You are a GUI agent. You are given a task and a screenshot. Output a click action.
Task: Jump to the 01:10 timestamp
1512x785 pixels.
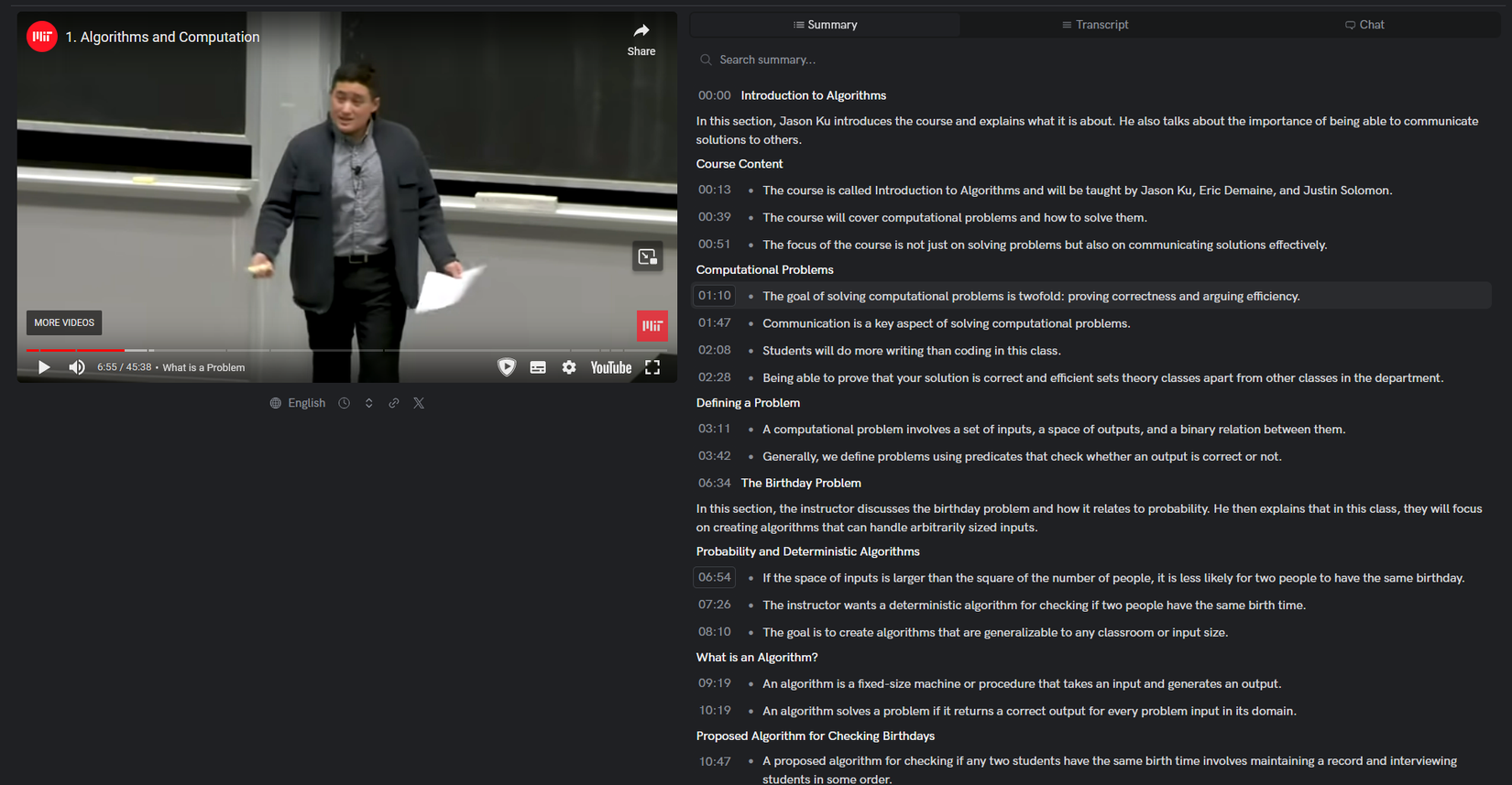click(x=715, y=296)
